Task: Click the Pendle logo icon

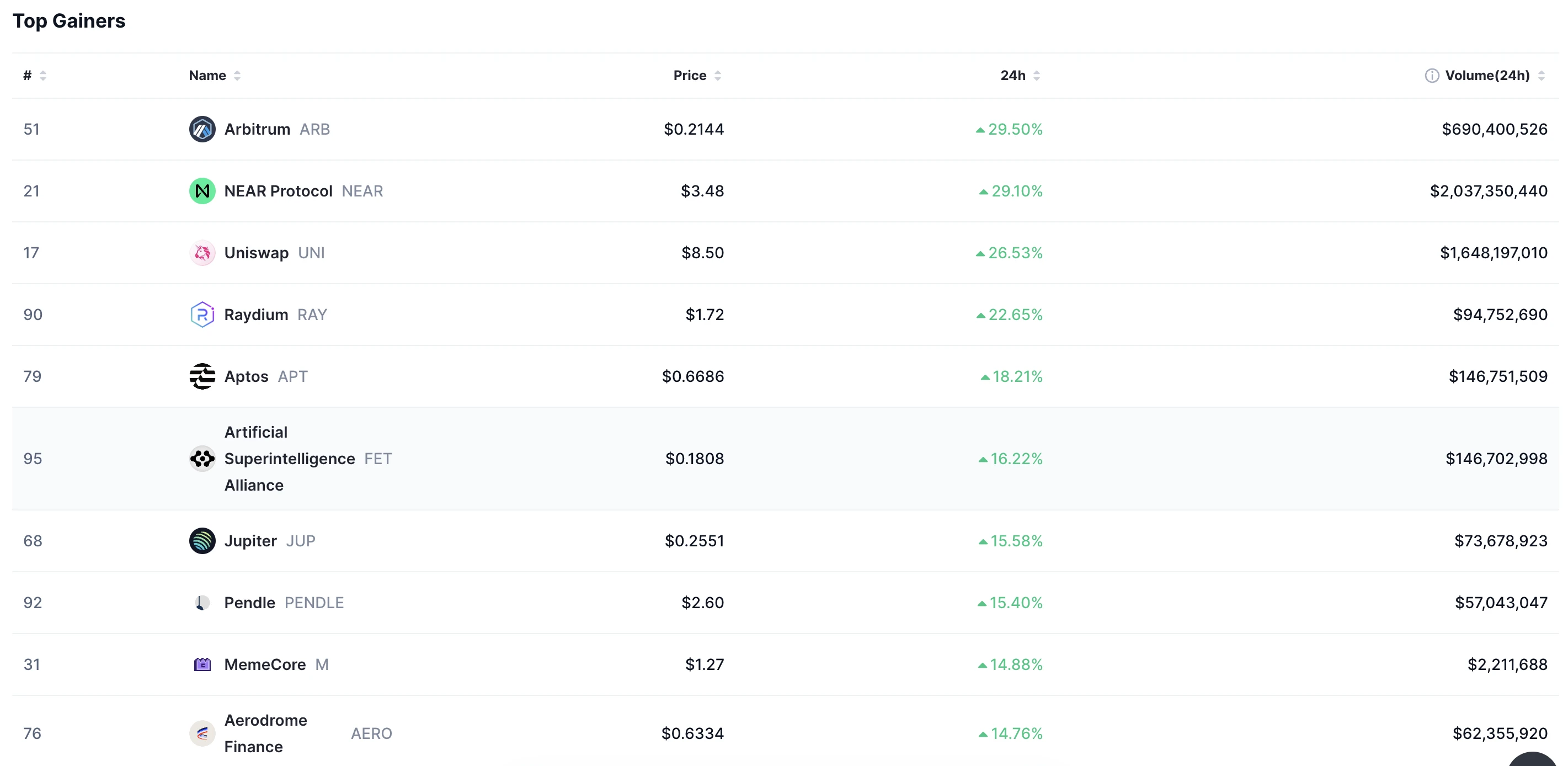Action: point(202,603)
